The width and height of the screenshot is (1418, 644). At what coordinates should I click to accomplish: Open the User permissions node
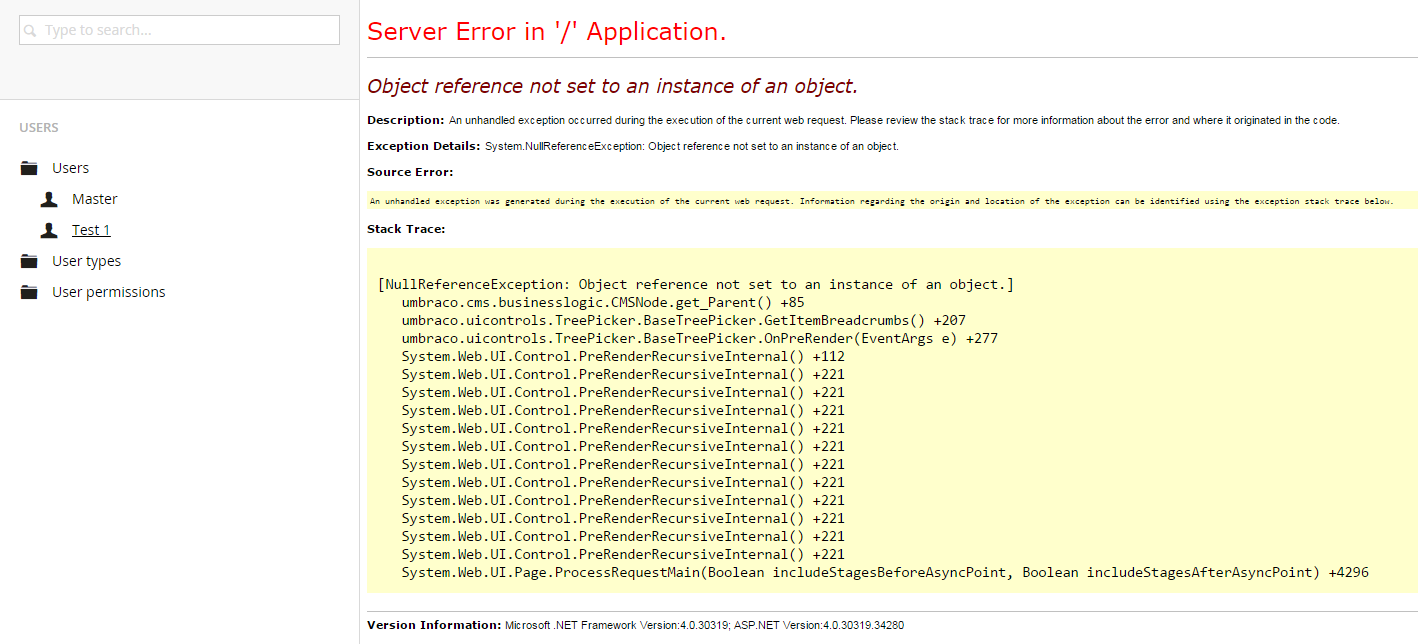coord(109,292)
